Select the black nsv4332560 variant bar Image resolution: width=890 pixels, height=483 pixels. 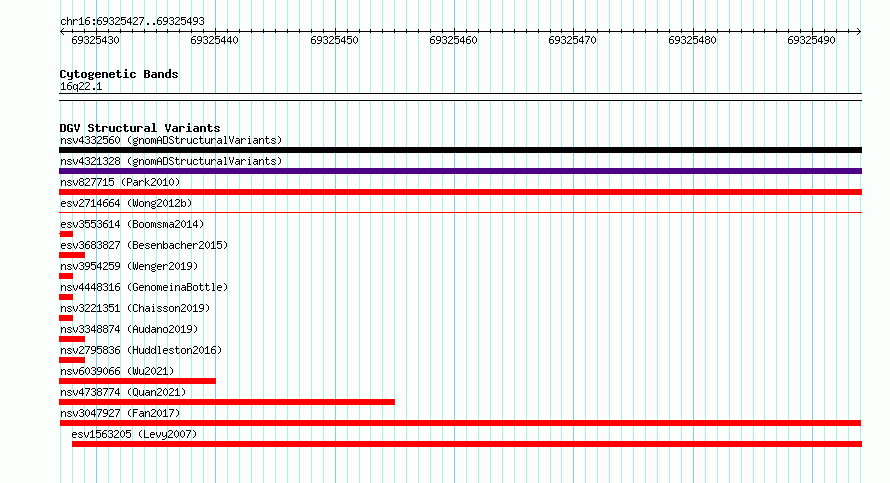pyautogui.click(x=460, y=150)
